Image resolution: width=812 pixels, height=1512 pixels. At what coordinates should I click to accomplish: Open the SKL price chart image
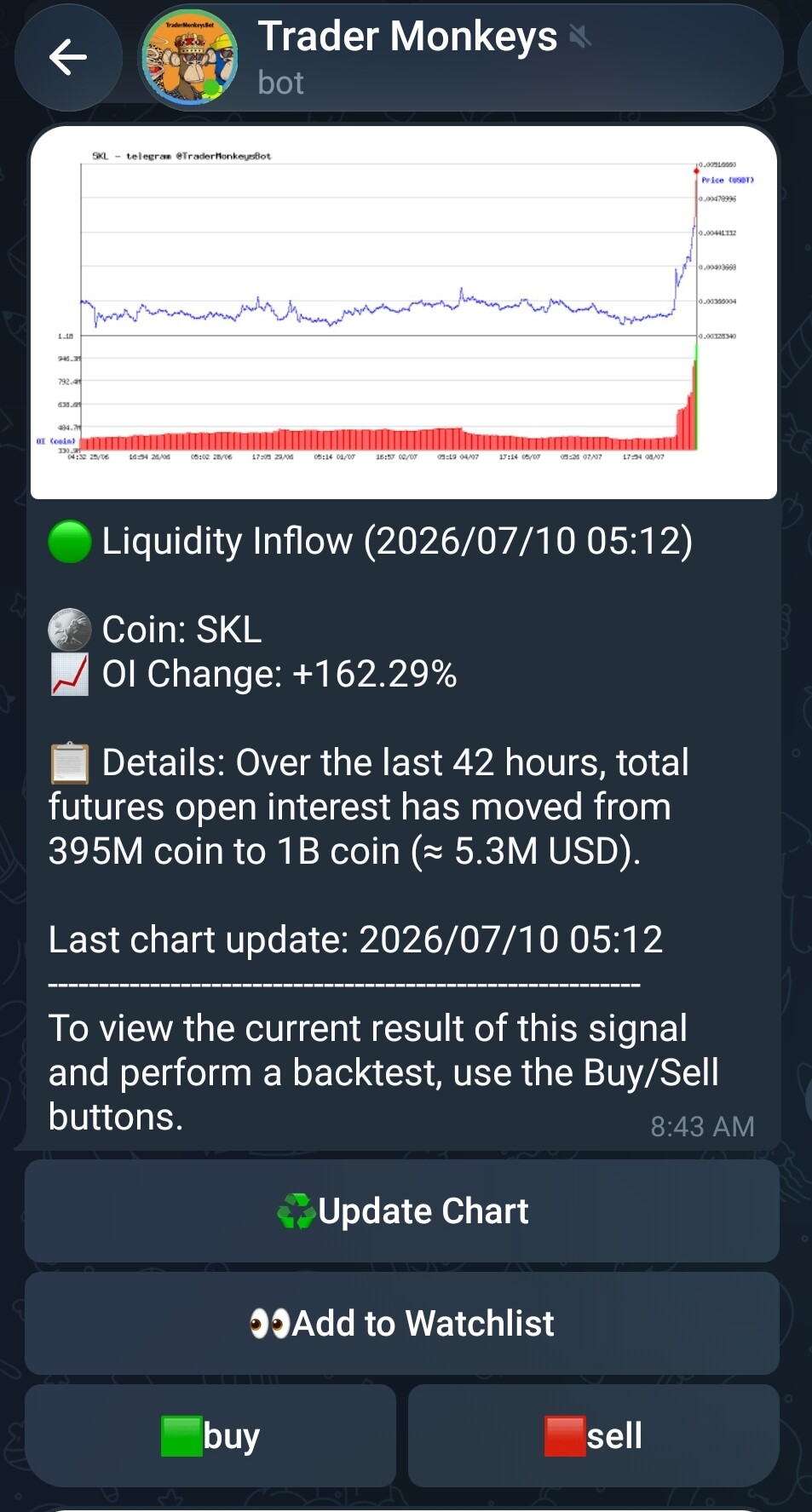[x=404, y=313]
